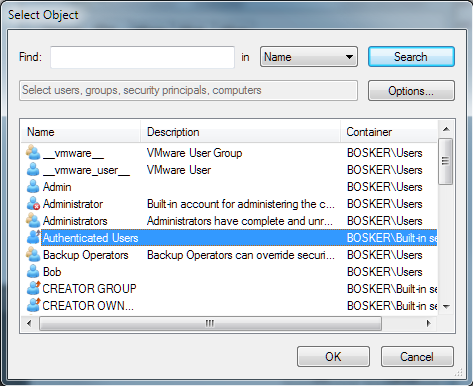This screenshot has height=386, width=473.
Task: Click the Search button
Action: click(x=411, y=57)
